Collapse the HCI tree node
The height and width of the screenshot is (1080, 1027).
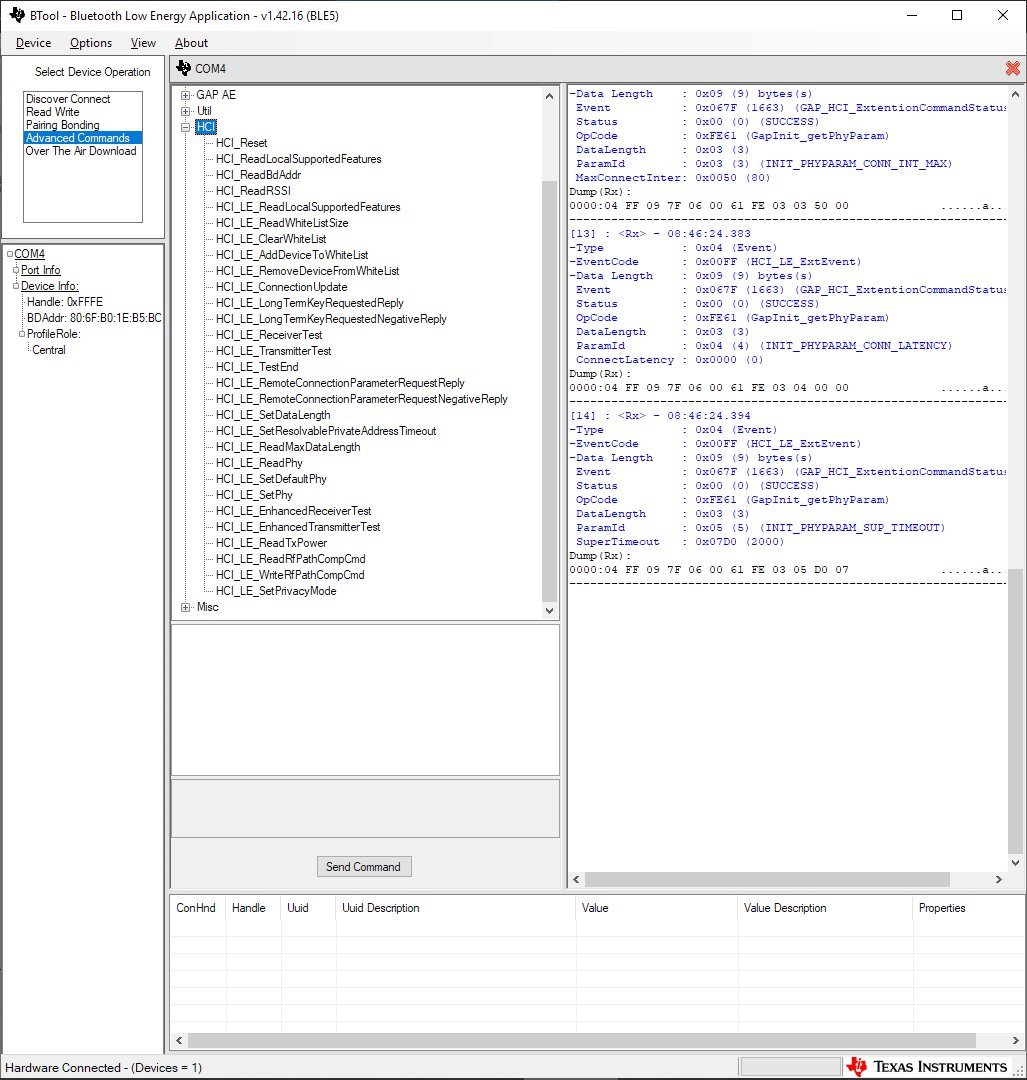186,126
